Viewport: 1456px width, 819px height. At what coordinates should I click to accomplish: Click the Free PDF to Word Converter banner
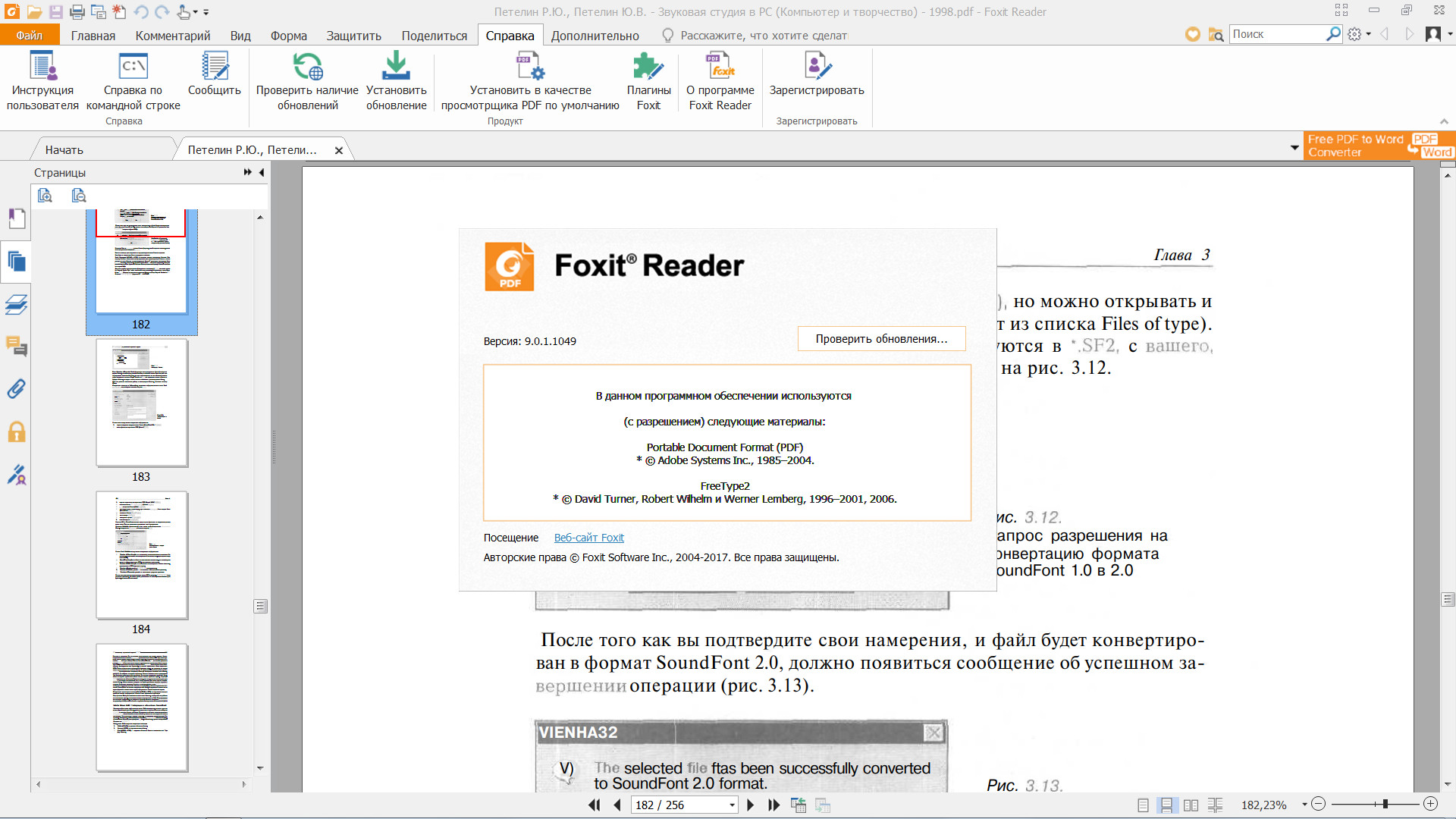tap(1379, 146)
